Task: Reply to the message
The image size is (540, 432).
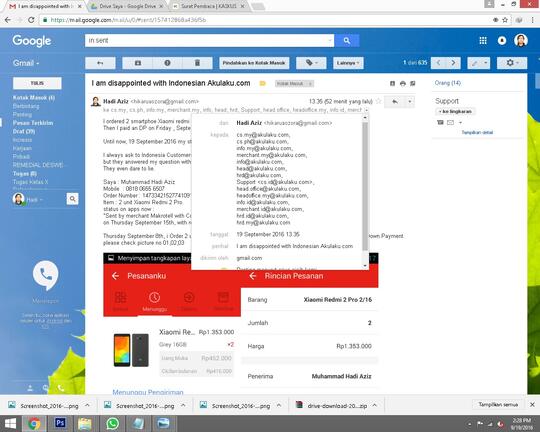Action: point(395,102)
